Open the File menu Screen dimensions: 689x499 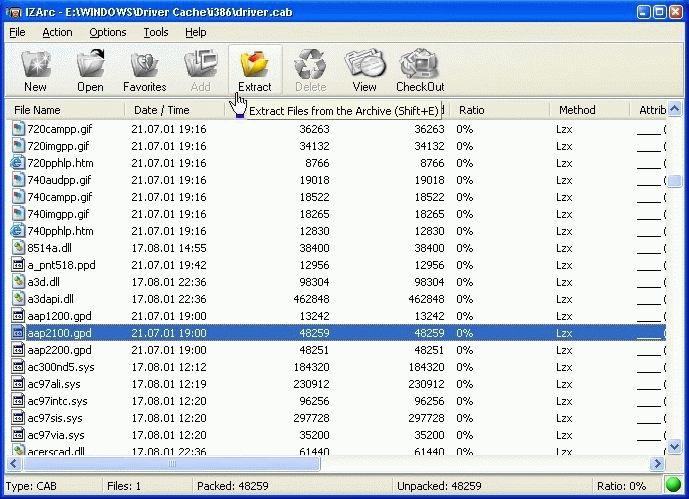click(x=17, y=33)
